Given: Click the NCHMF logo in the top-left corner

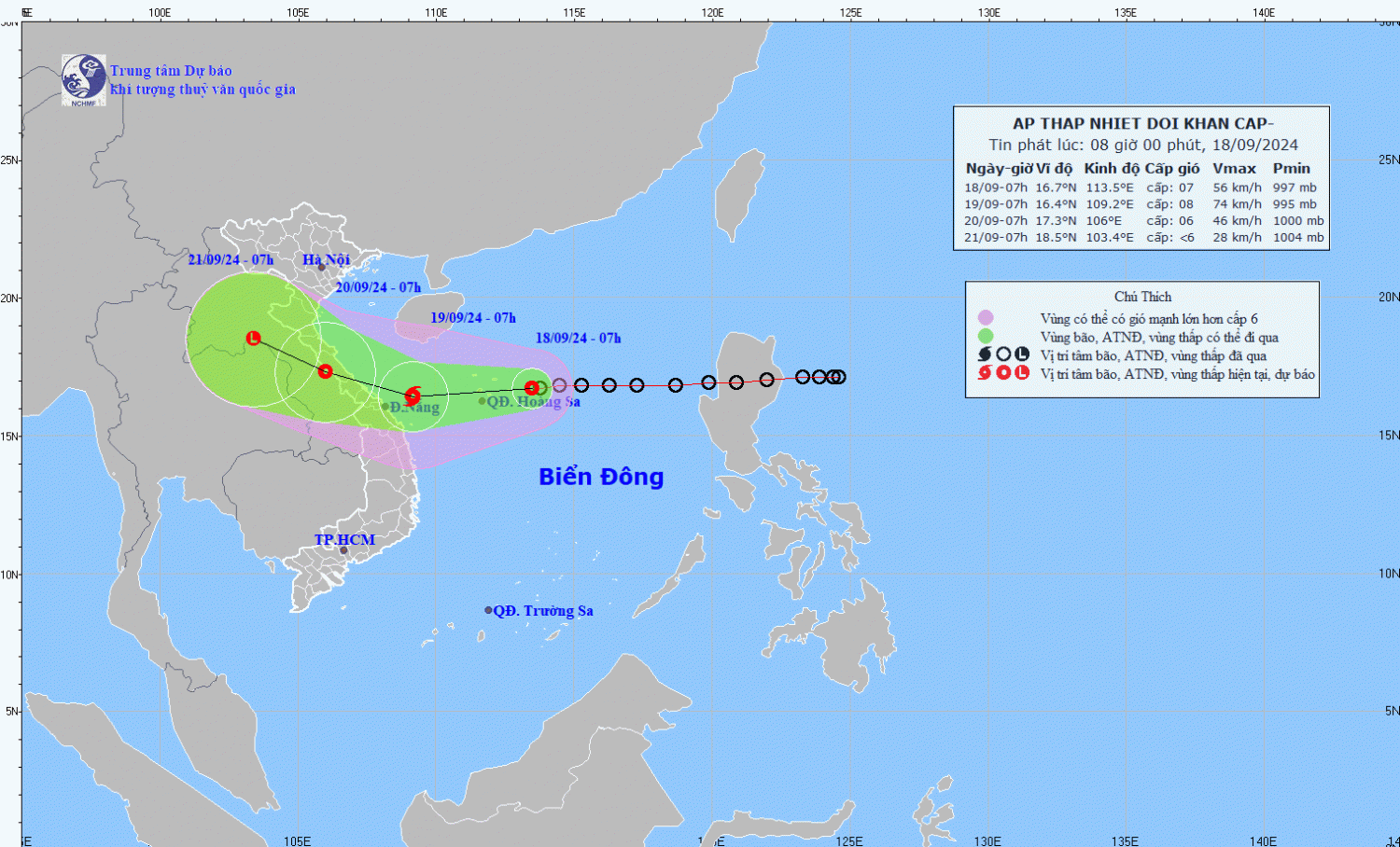Looking at the screenshot, I should [83, 79].
